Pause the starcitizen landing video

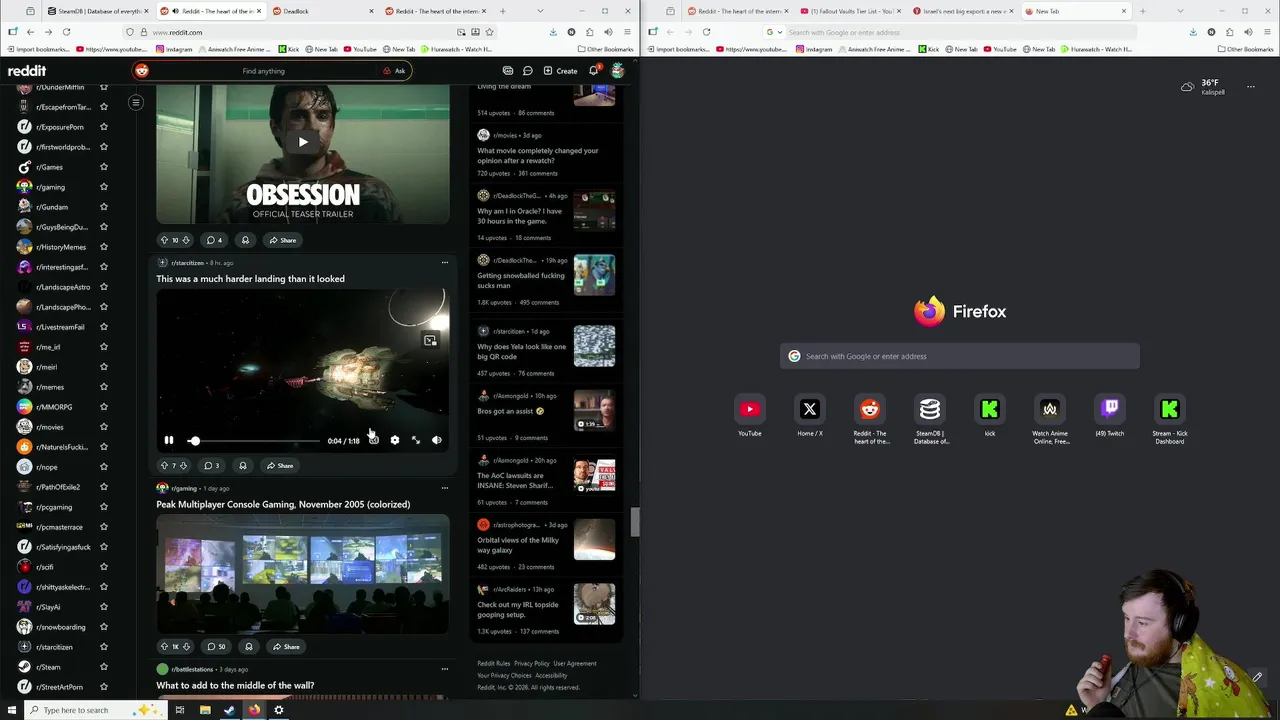point(169,440)
